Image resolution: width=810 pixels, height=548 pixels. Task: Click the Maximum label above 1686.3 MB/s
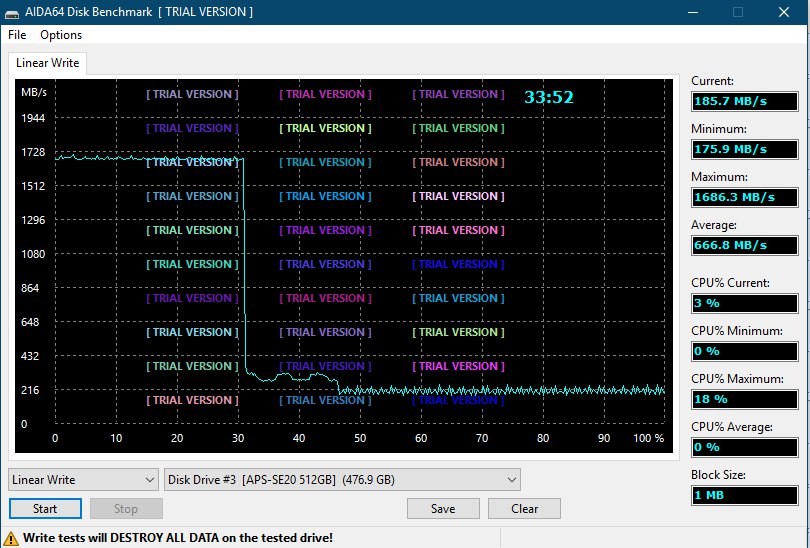pos(719,177)
